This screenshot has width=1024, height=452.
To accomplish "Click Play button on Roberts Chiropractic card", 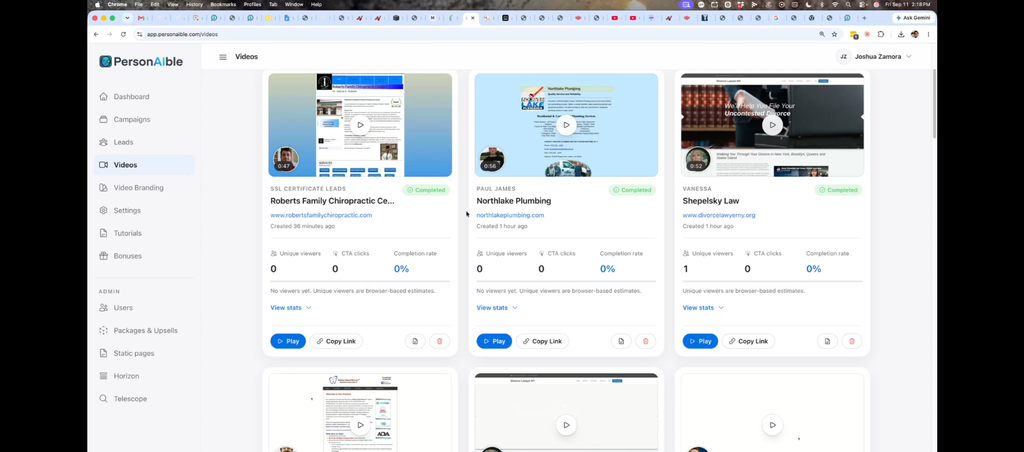I will coord(288,341).
